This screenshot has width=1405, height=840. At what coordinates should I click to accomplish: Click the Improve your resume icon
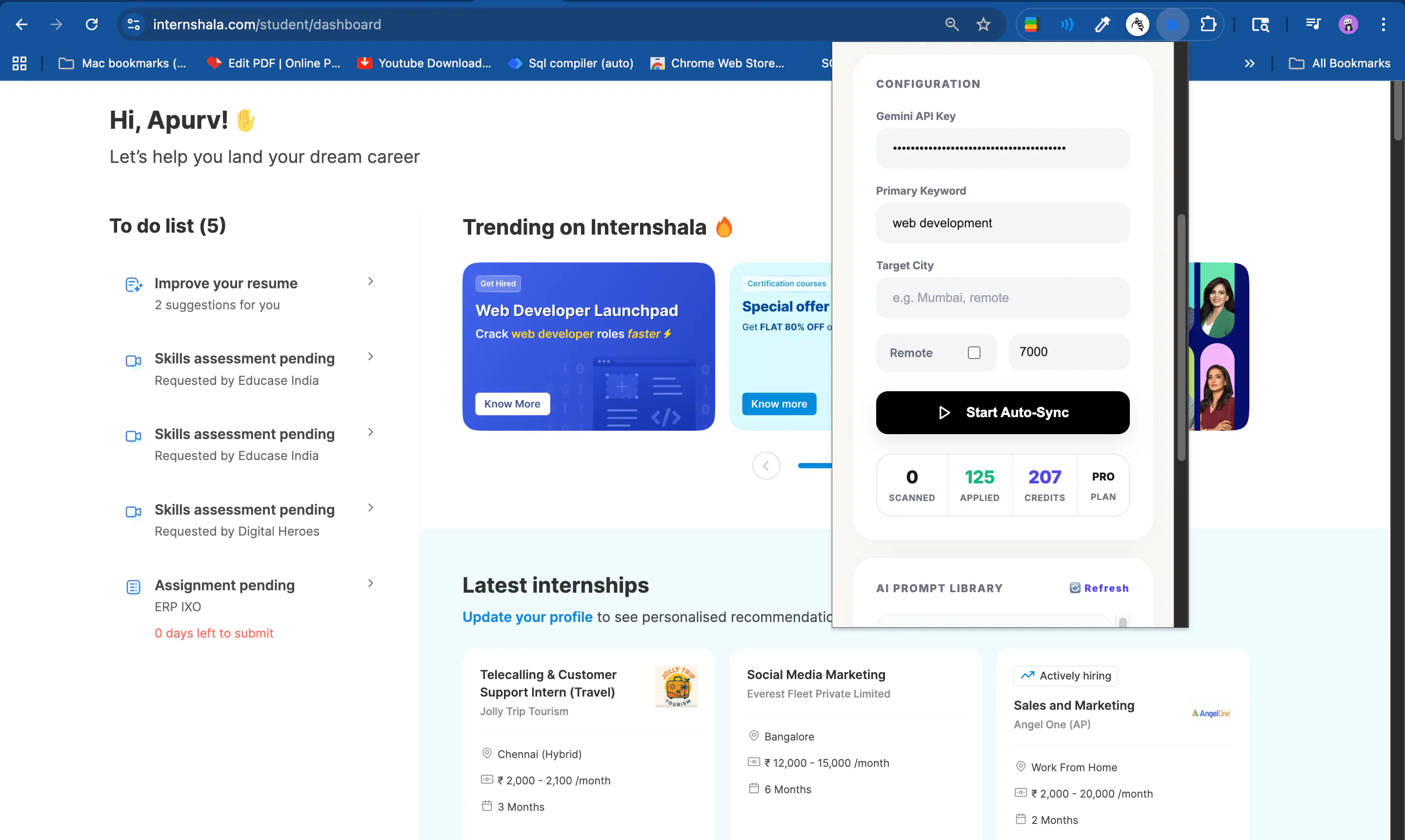click(134, 284)
